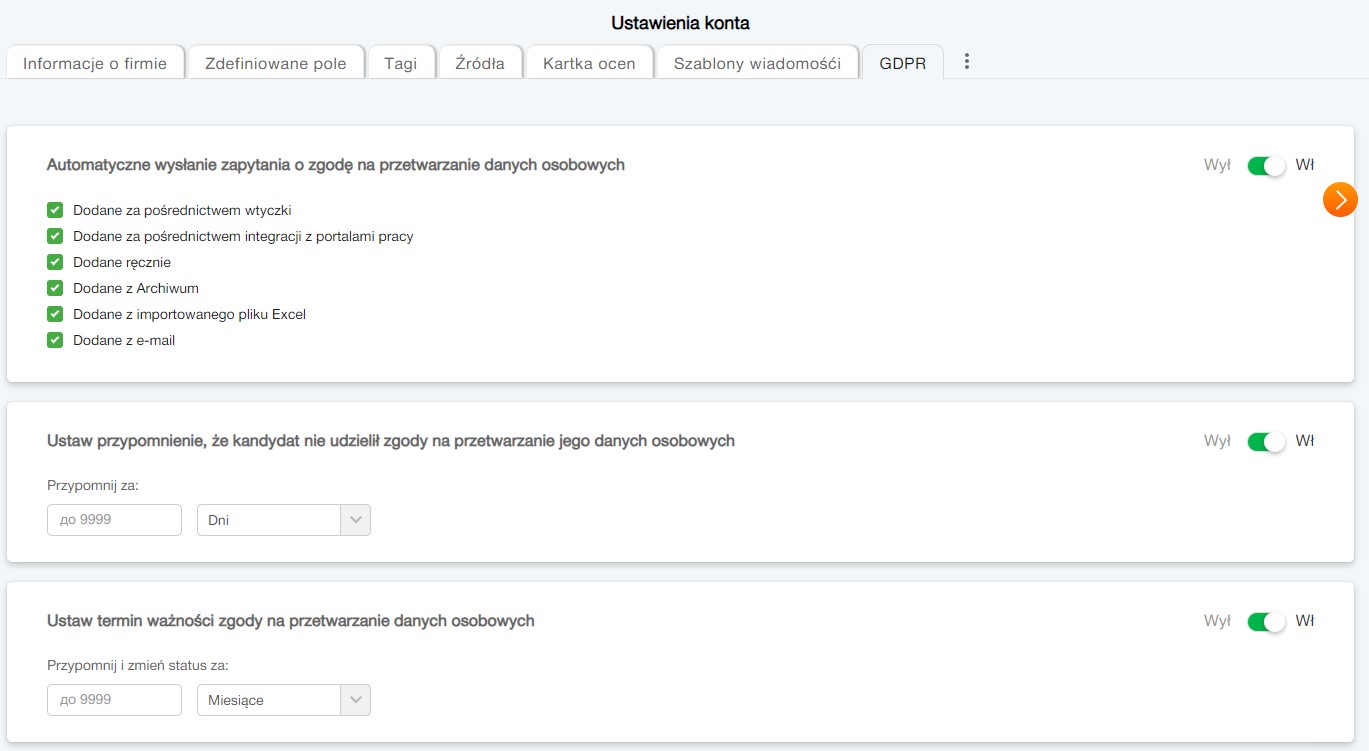Toggle 'Dodane z e-mail' checkbox

coord(55,341)
